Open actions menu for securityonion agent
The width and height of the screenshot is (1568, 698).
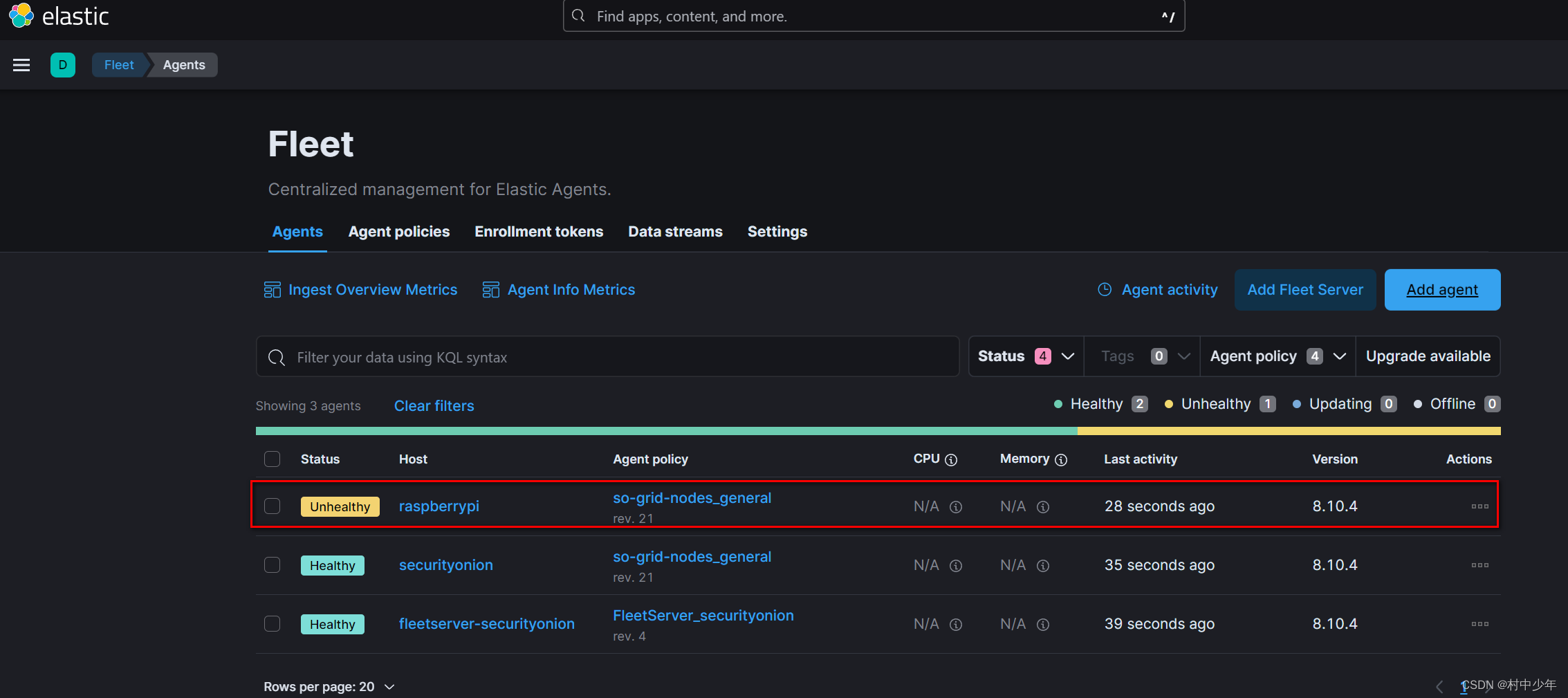coord(1479,565)
